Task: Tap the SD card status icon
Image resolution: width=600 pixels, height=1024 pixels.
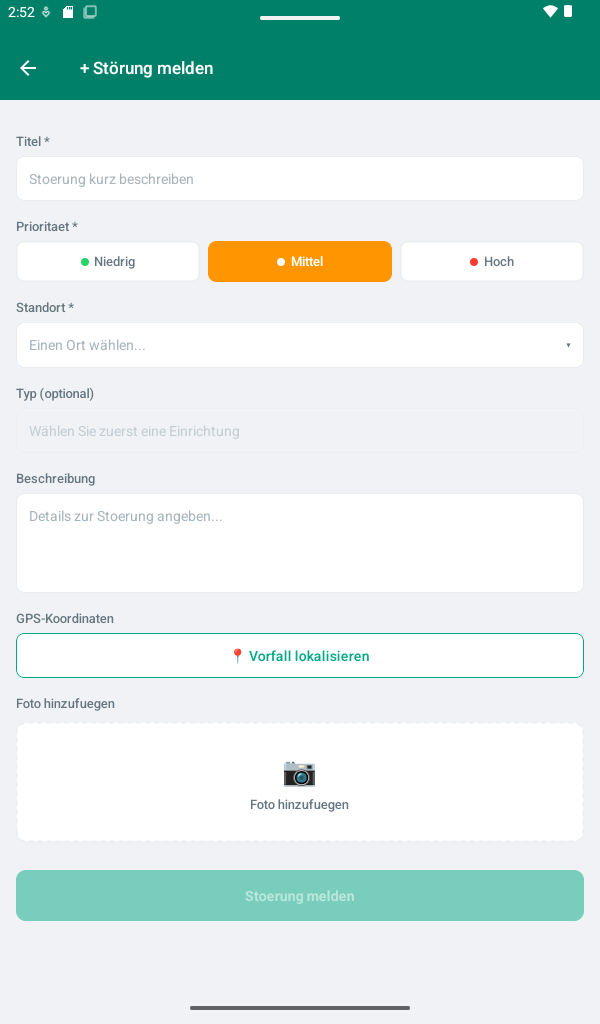Action: point(68,12)
